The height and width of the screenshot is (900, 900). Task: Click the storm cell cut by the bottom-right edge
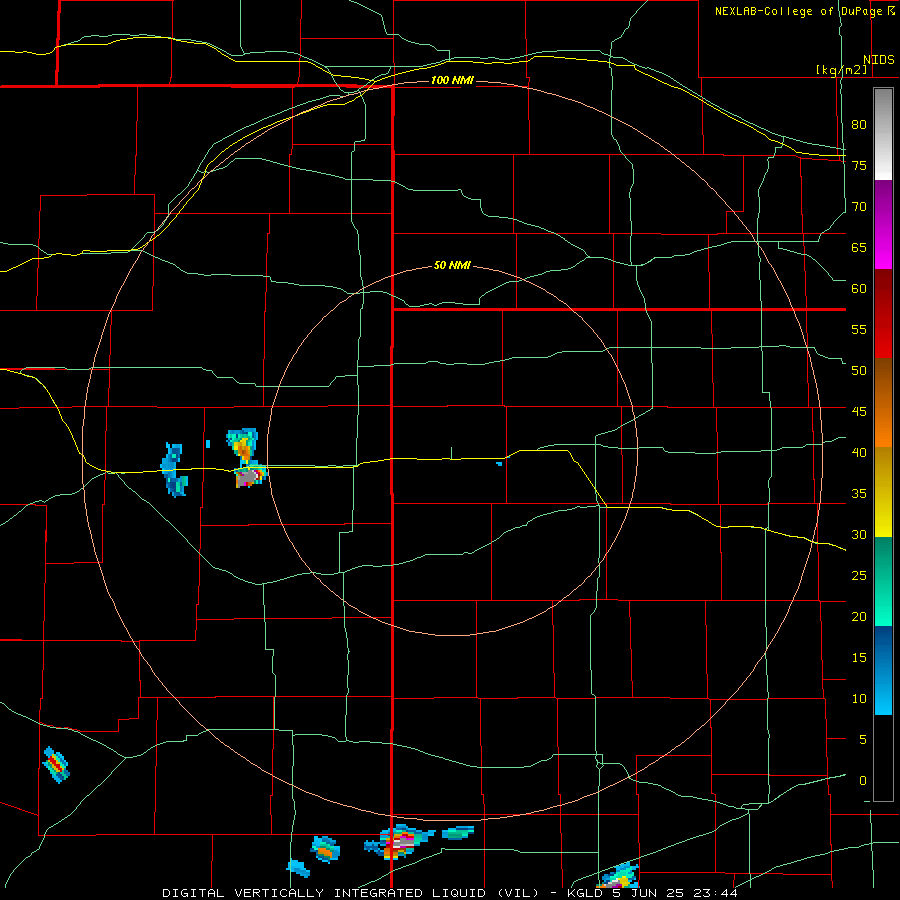pos(618,876)
